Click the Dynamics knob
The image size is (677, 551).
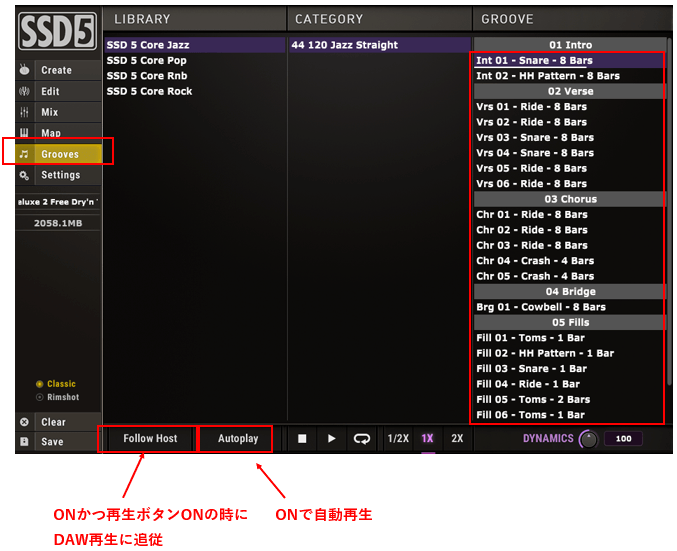tap(588, 440)
